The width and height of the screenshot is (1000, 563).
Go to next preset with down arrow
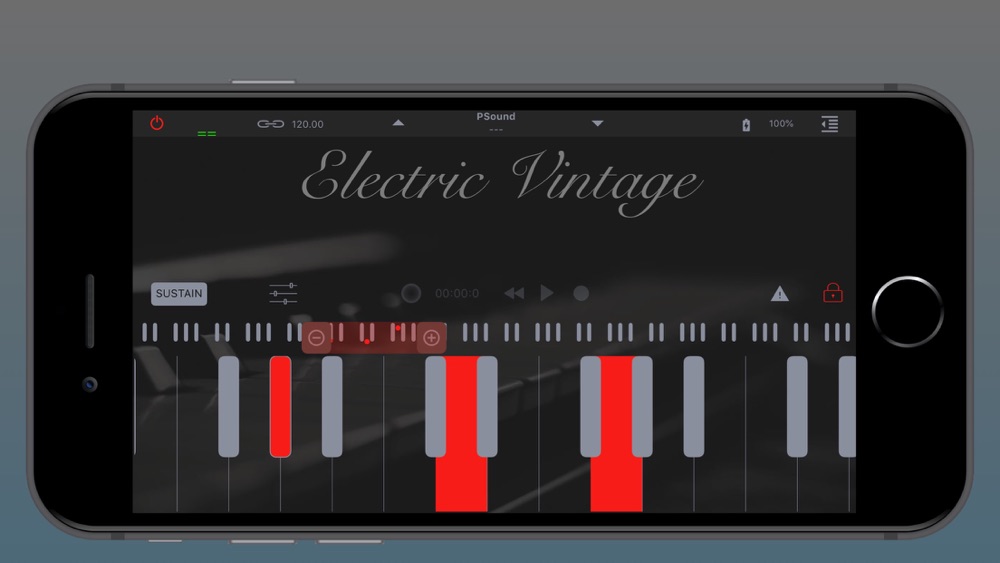(x=597, y=123)
